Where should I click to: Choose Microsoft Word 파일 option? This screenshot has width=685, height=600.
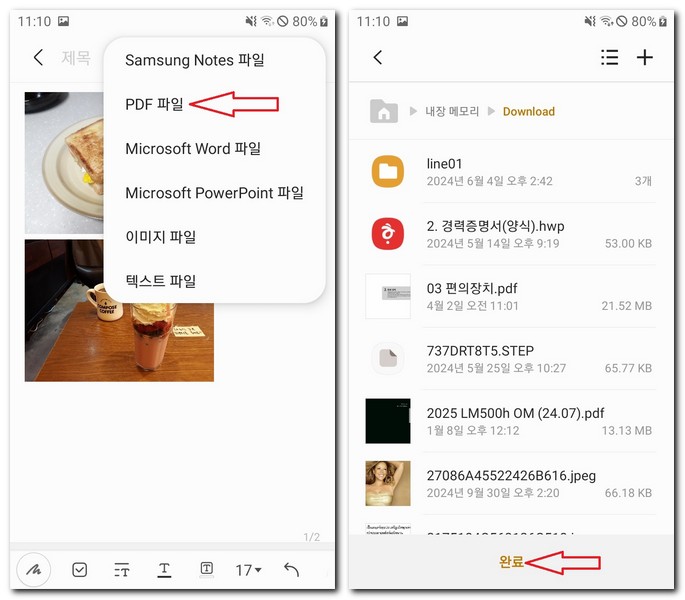click(193, 149)
